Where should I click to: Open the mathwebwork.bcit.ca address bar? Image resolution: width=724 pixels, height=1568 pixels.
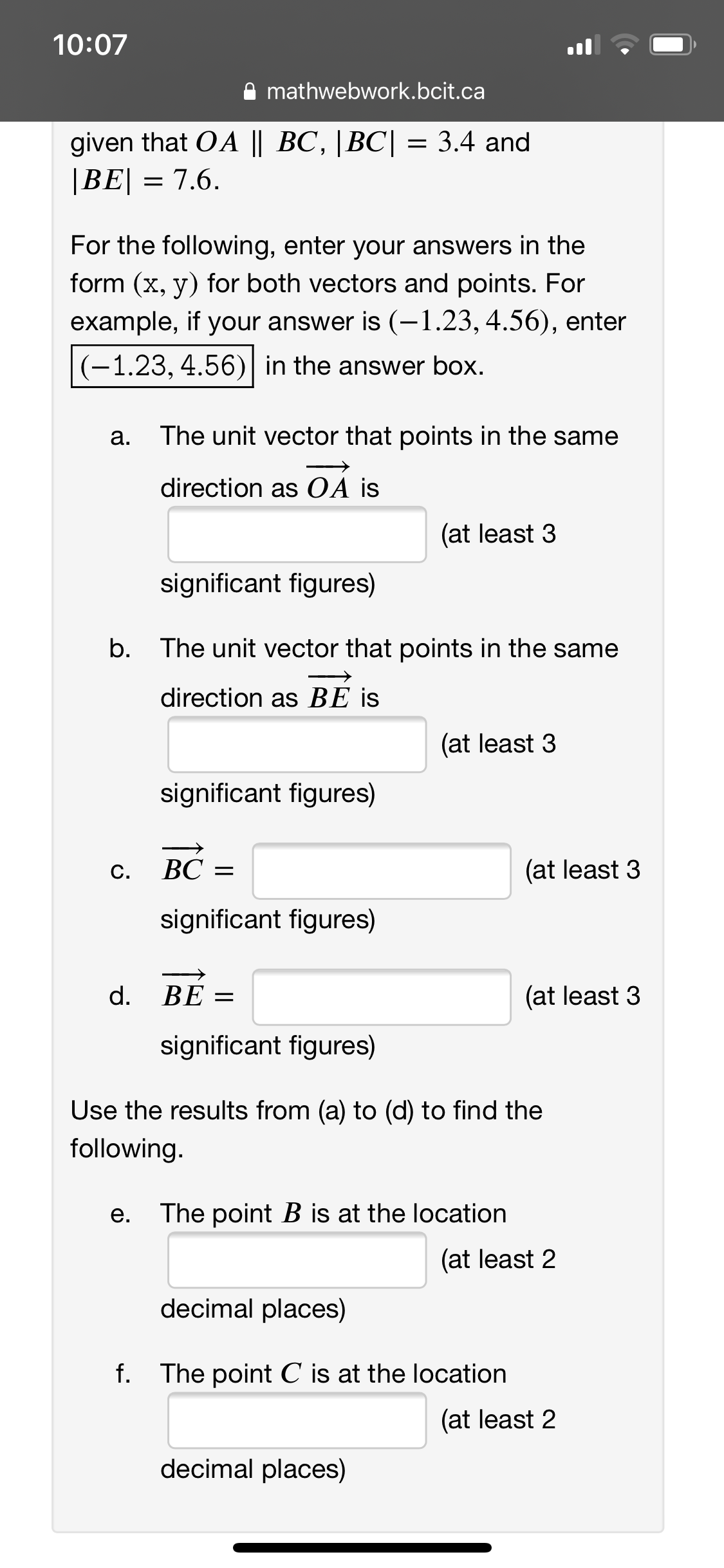click(375, 92)
